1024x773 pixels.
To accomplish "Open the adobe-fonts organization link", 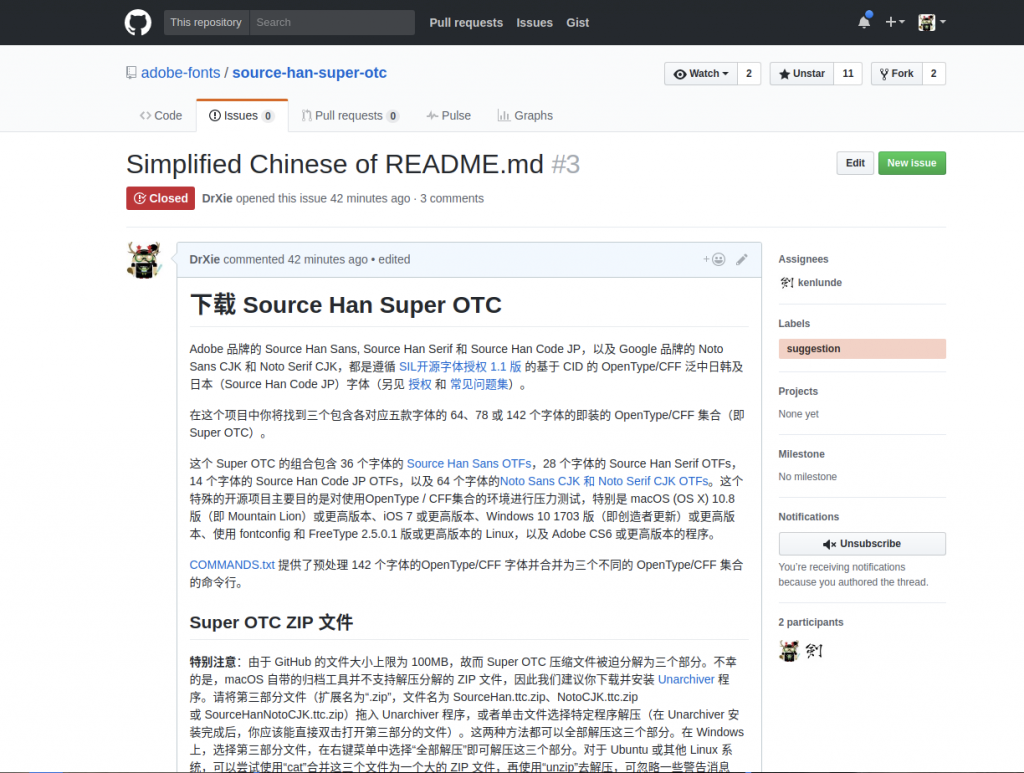I will (x=180, y=72).
